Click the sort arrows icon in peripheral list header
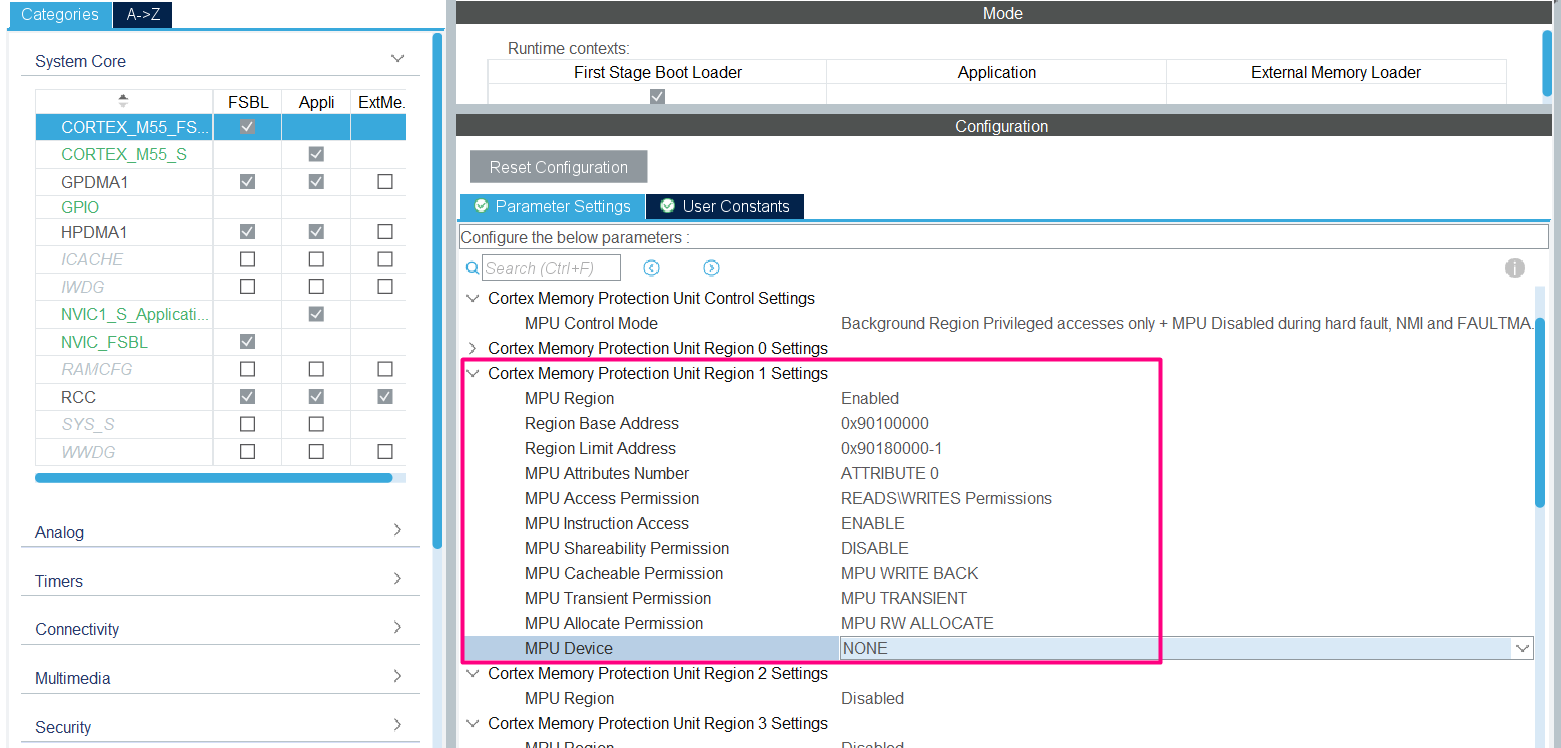Screen dimensions: 1561x748 pos(122,100)
